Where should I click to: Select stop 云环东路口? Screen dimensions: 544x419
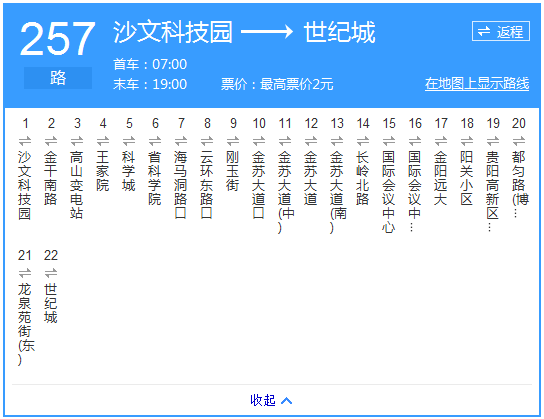207,185
